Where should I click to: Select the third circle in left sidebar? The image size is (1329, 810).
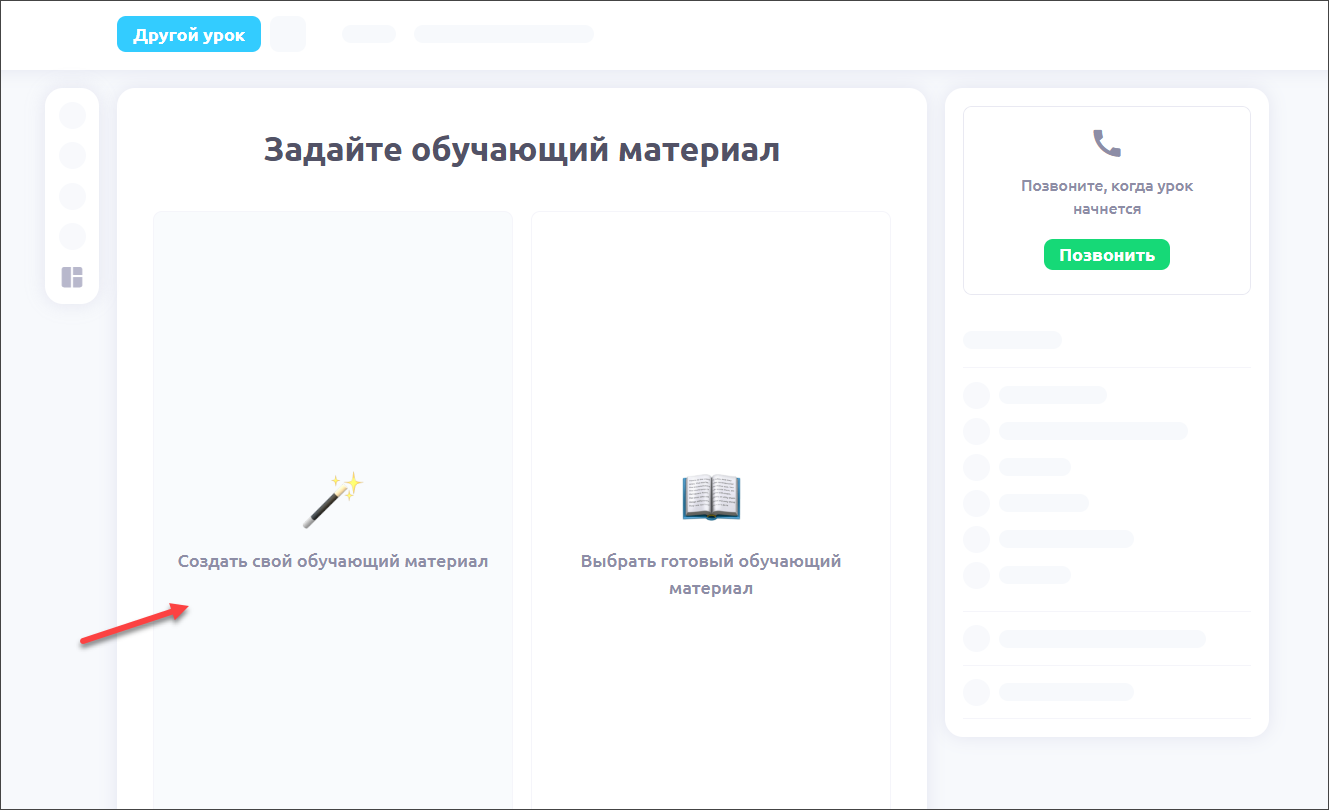coord(72,196)
